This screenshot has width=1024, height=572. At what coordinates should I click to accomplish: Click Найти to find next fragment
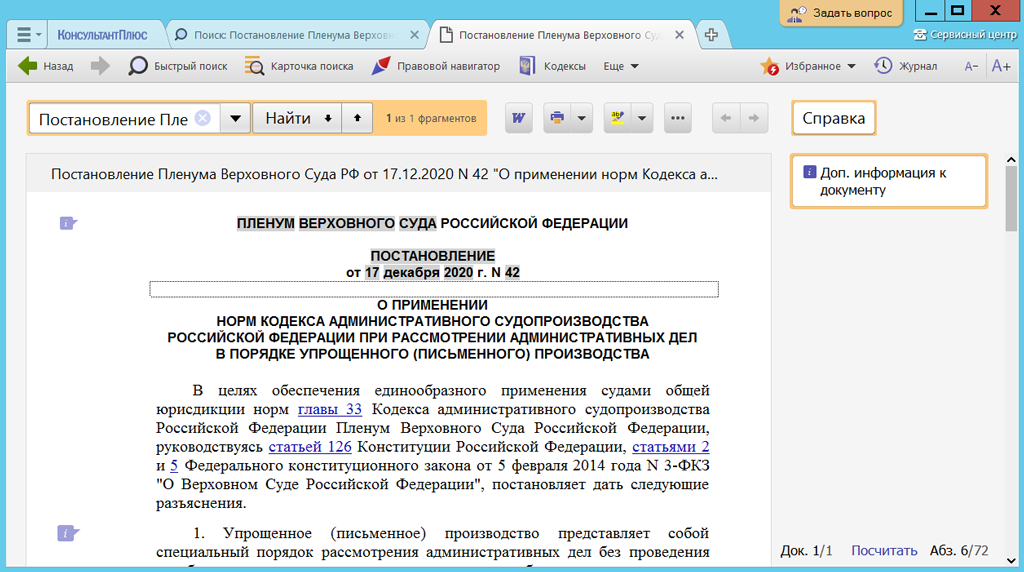297,118
